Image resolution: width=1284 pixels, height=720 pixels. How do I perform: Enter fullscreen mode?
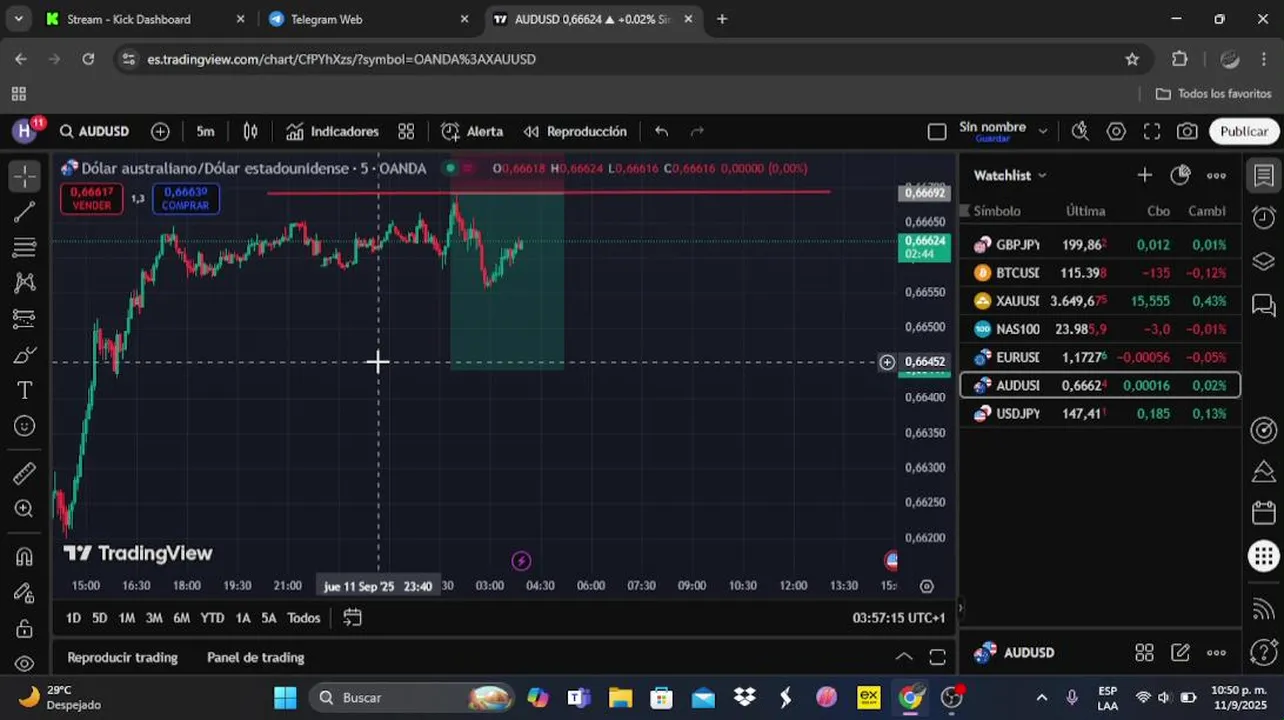point(1152,131)
